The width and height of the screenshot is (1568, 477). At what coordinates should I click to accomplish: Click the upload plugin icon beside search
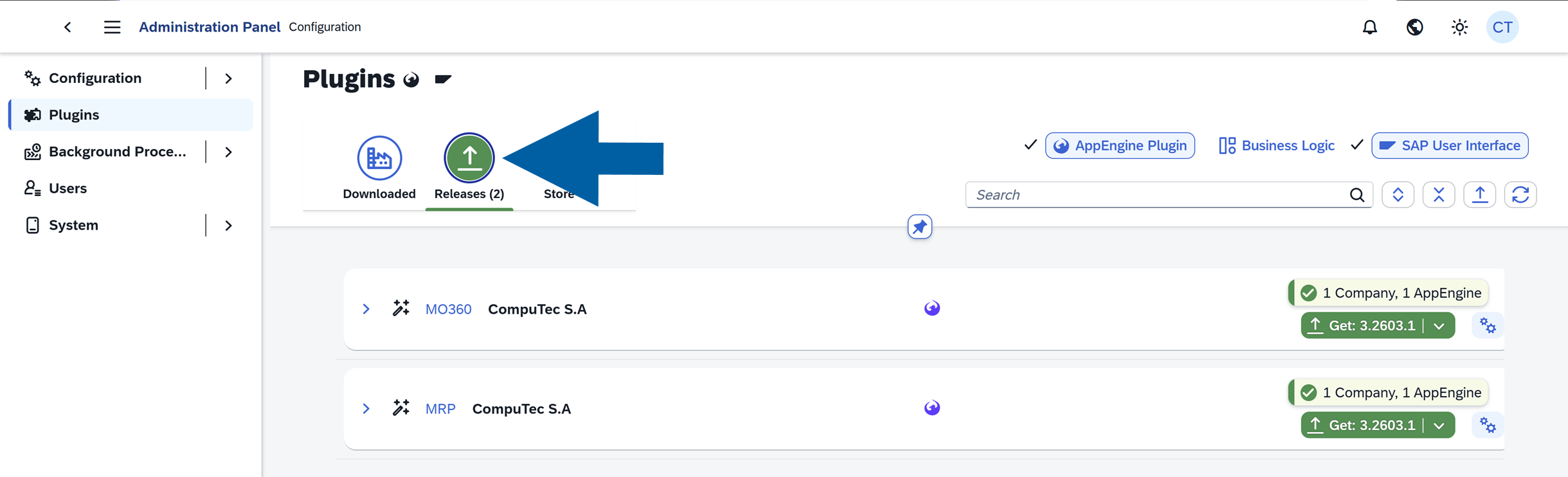[1479, 195]
